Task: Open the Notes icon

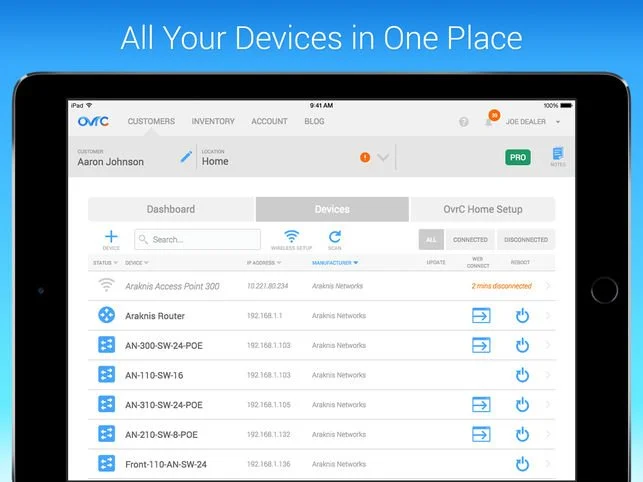Action: [558, 156]
